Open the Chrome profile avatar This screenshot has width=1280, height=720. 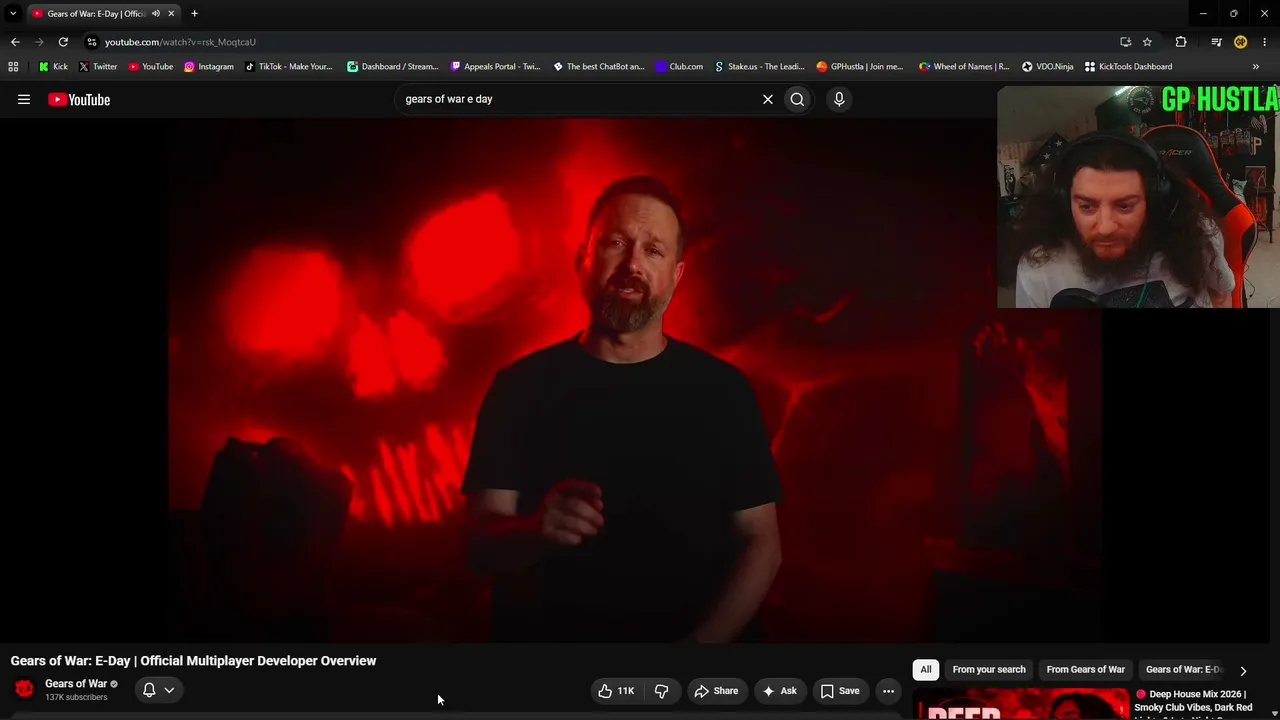(1240, 42)
